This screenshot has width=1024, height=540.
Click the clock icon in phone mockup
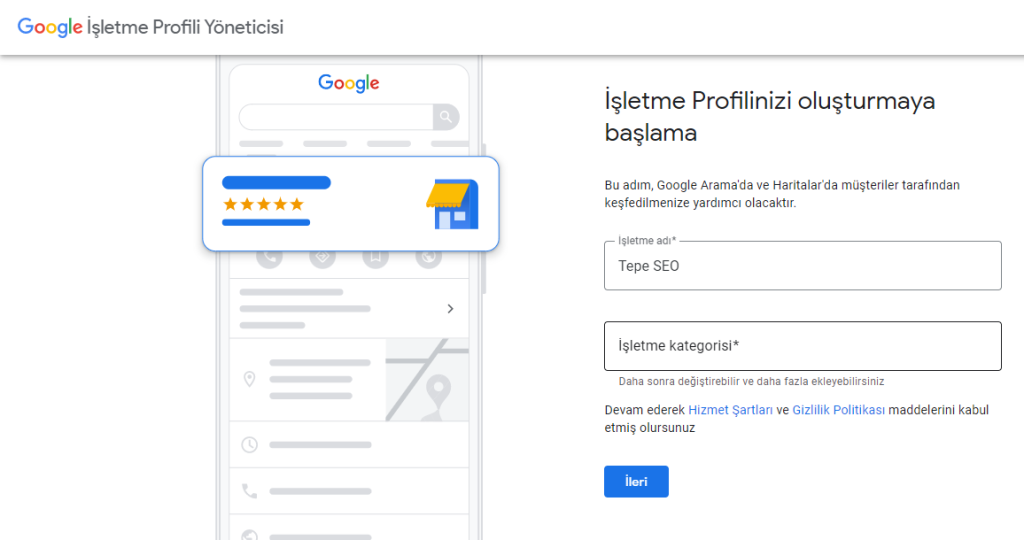[249, 445]
